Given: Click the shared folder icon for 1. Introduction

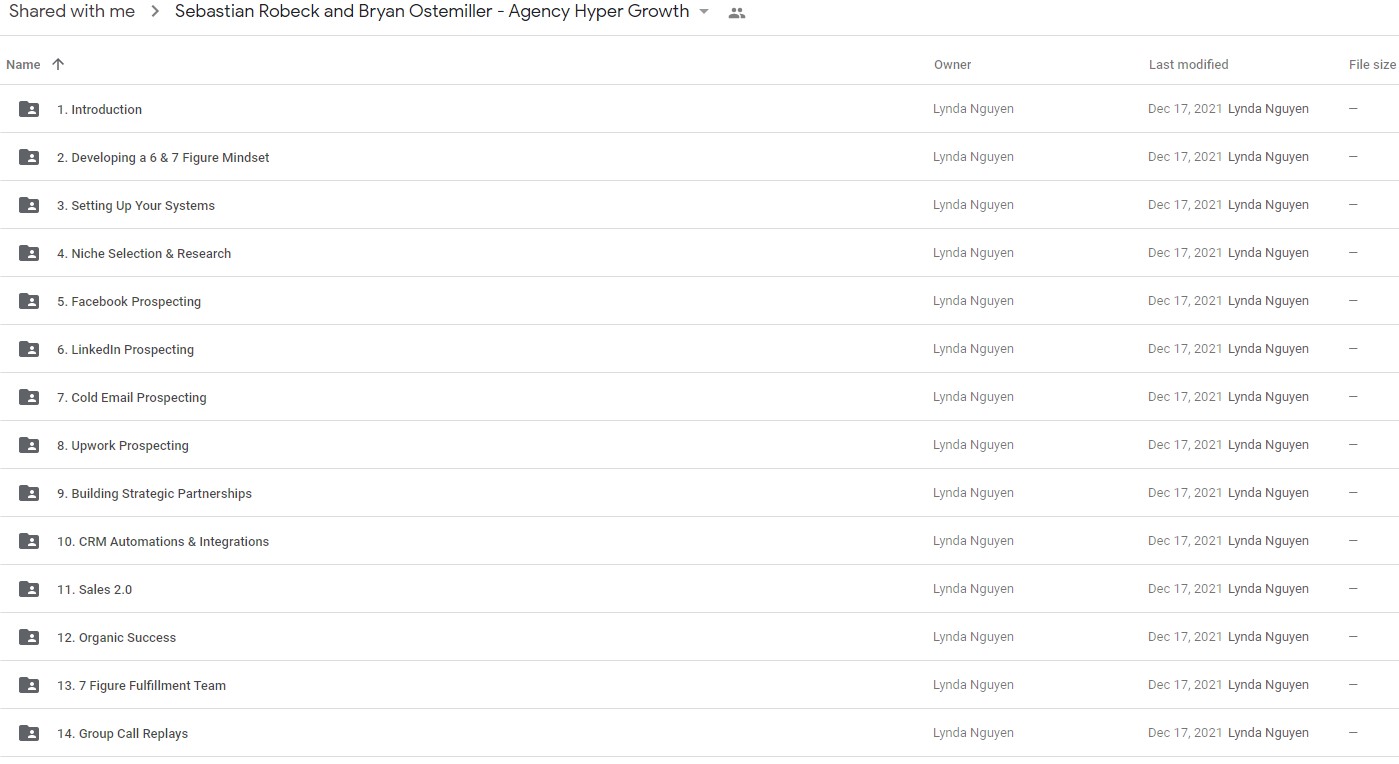Looking at the screenshot, I should (x=29, y=109).
